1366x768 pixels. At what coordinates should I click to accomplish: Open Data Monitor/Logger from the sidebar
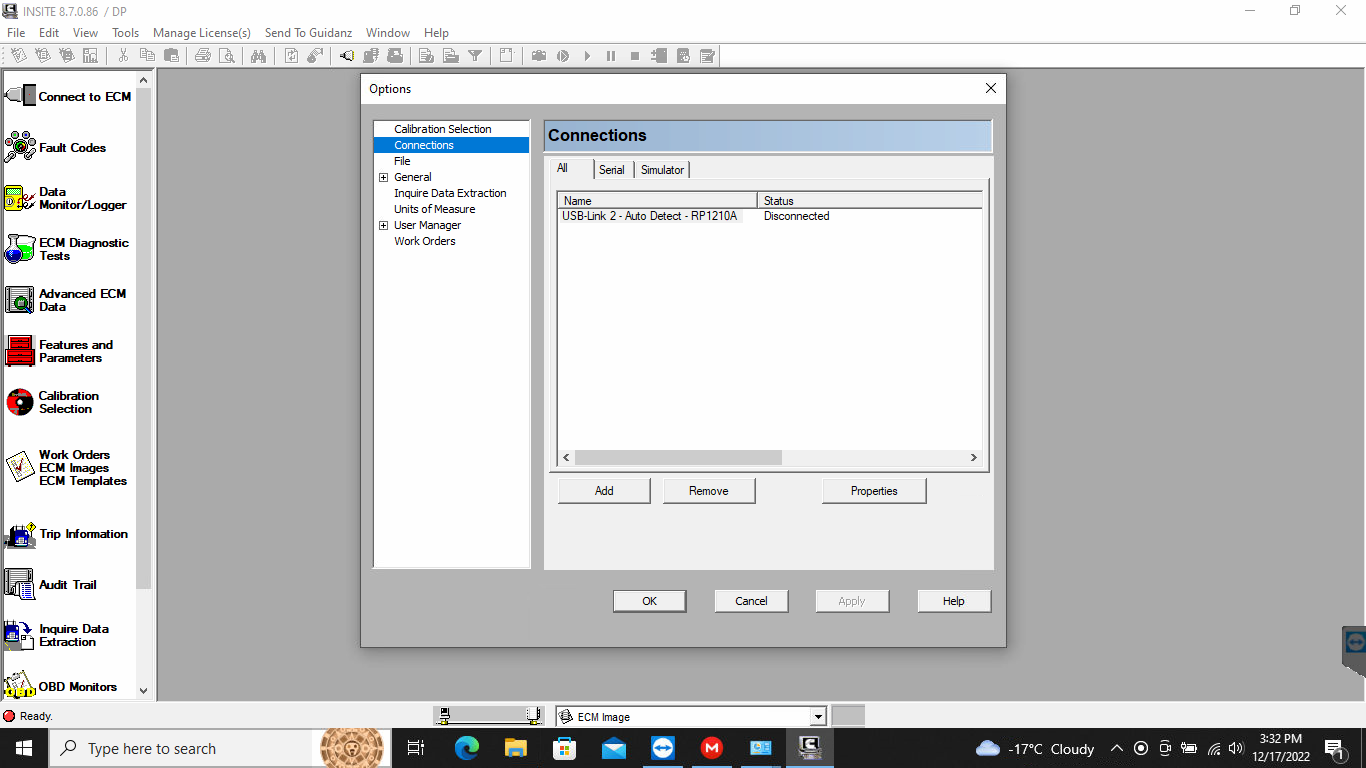pyautogui.click(x=67, y=197)
